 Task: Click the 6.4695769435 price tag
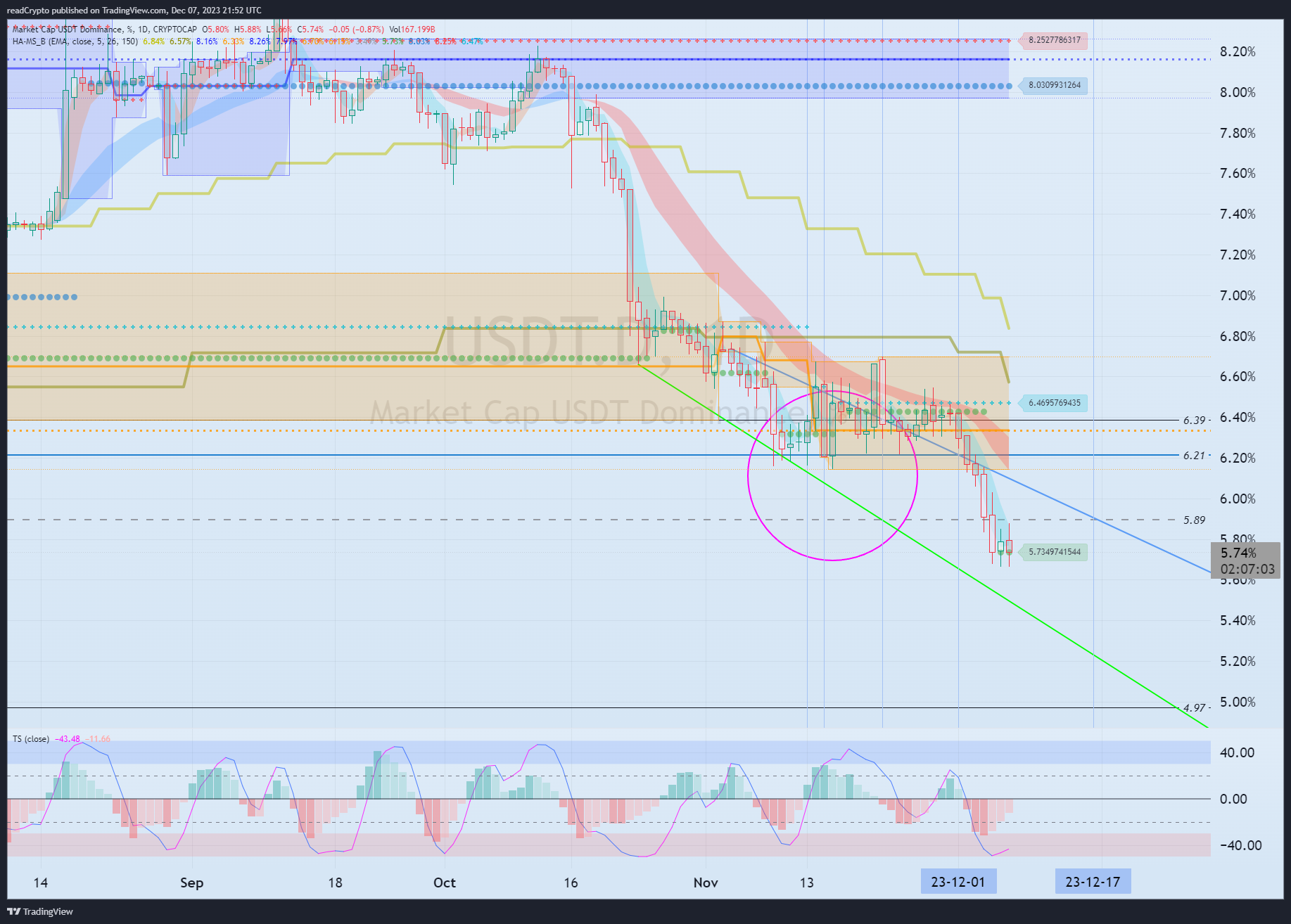[1054, 403]
